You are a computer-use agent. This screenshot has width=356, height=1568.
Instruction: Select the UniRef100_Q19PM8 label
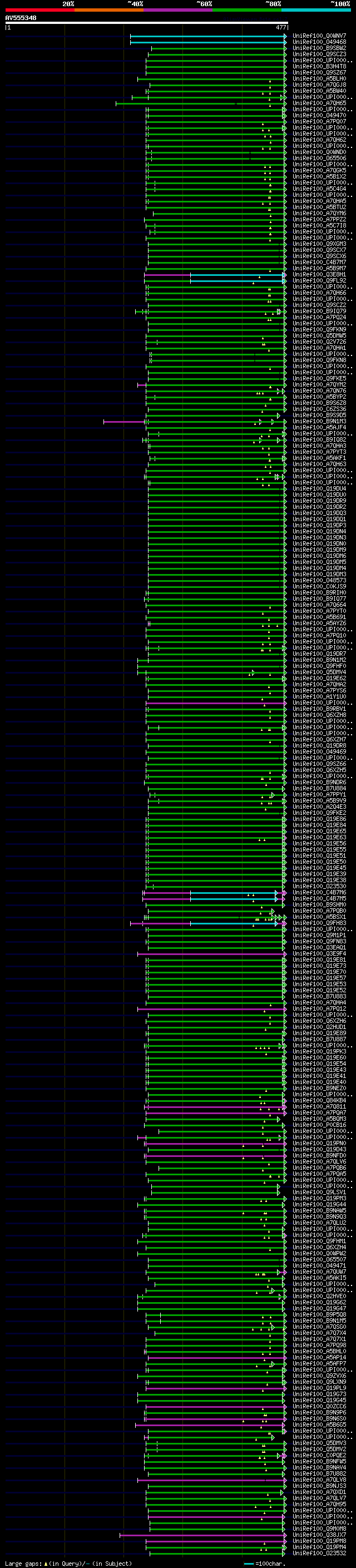319,1541
